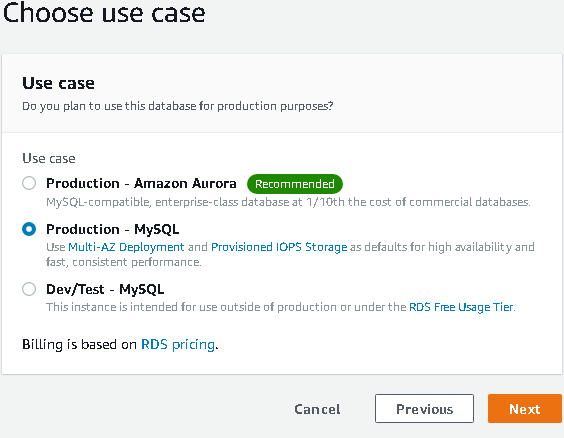Open the Multi-AZ Deployment link

(126, 247)
